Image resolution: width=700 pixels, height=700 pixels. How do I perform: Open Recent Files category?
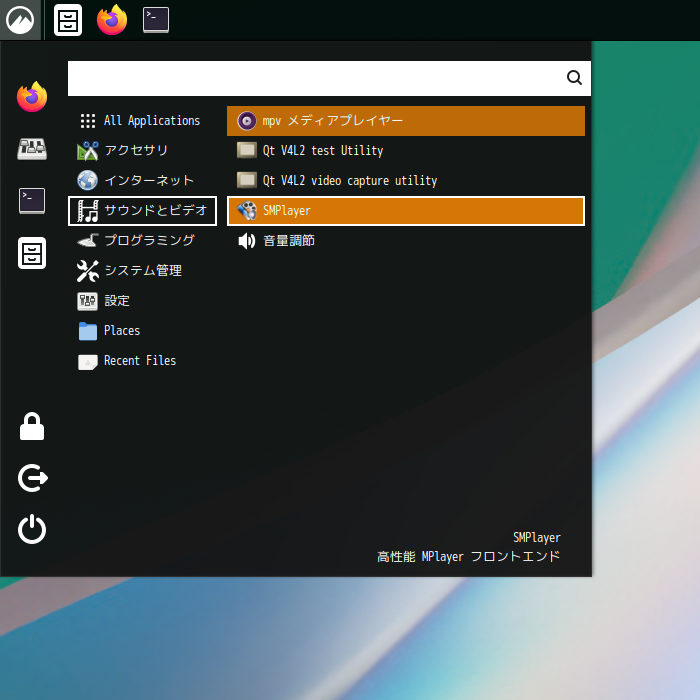point(142,361)
